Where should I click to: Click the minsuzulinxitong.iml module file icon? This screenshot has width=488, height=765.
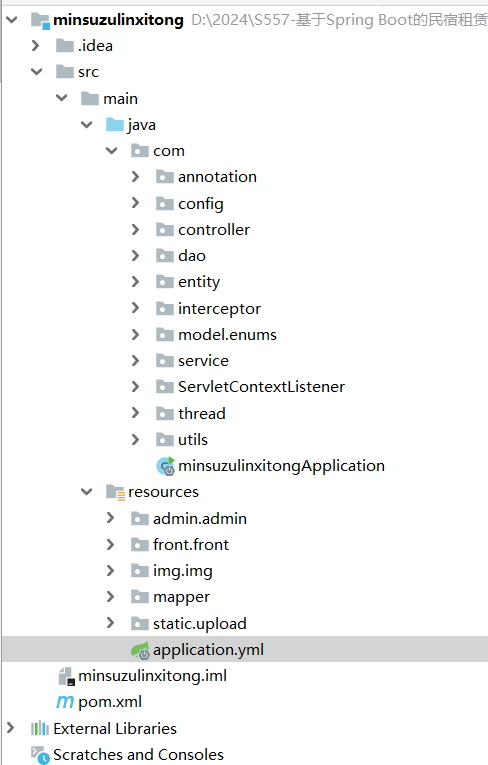[66, 676]
